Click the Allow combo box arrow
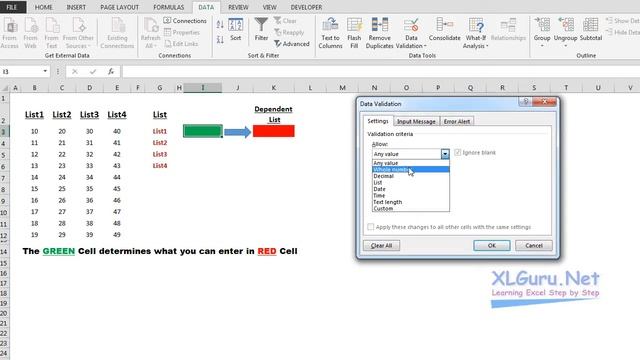The height and width of the screenshot is (360, 640). [445, 154]
